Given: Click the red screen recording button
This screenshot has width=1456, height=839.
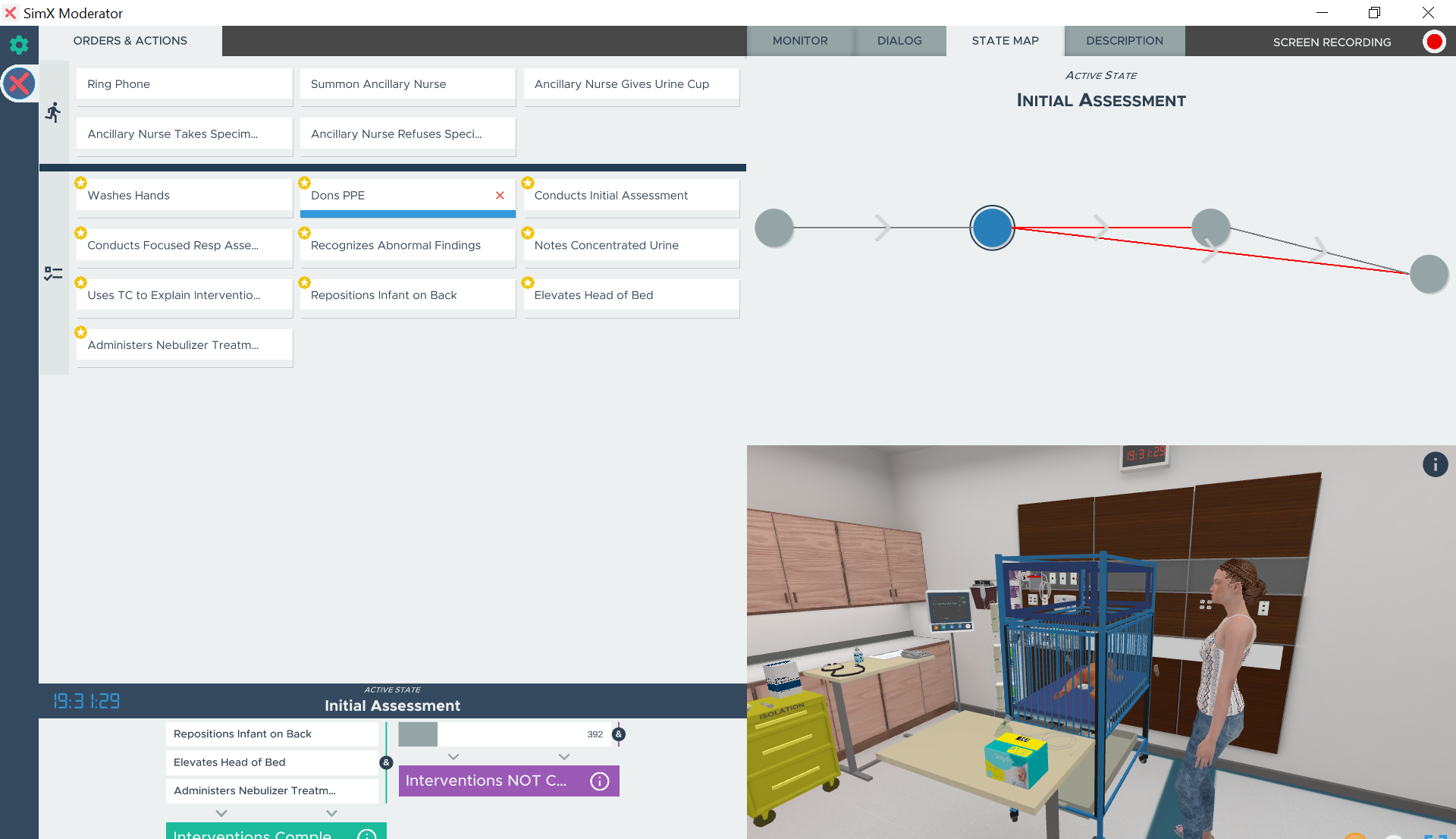Looking at the screenshot, I should pos(1433,42).
